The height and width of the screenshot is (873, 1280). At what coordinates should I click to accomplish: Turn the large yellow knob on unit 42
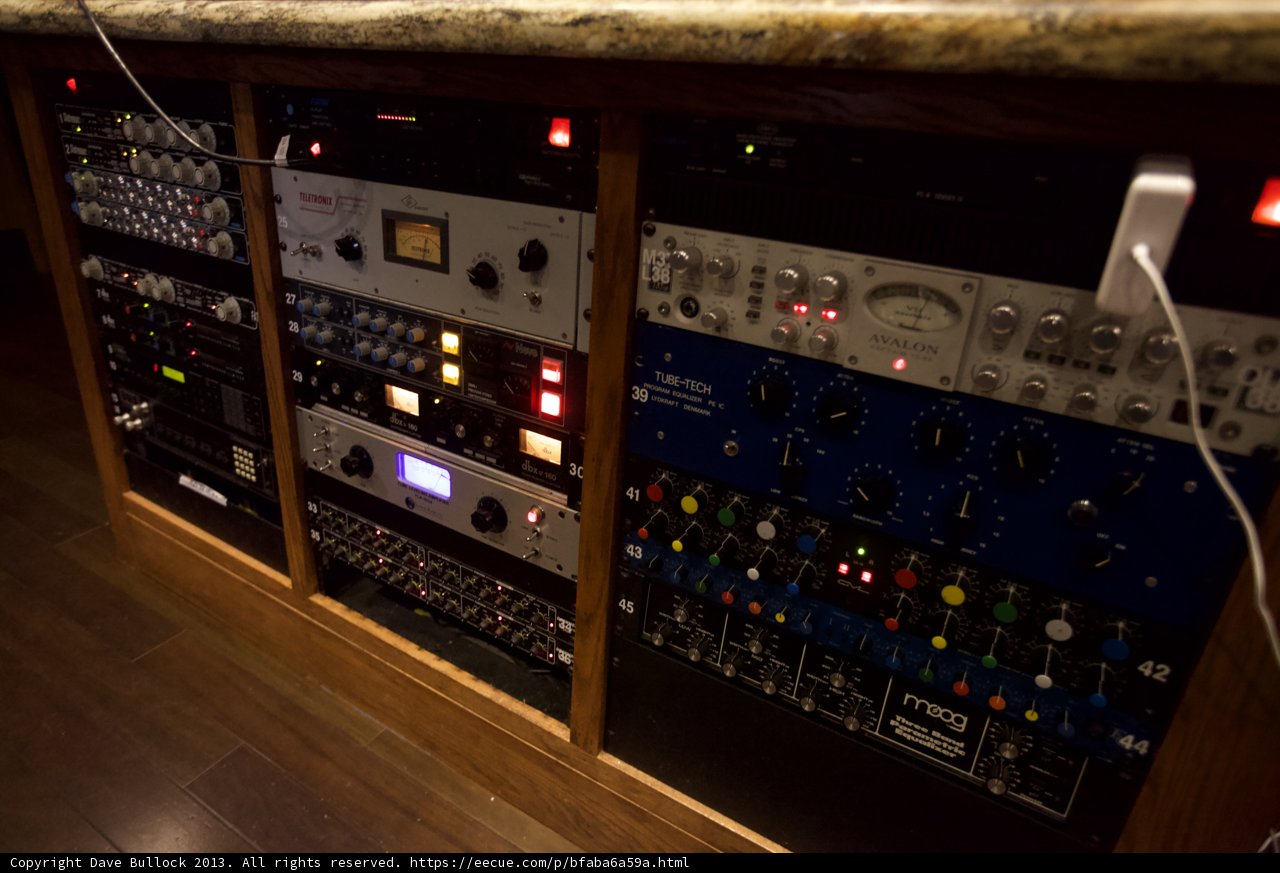953,595
